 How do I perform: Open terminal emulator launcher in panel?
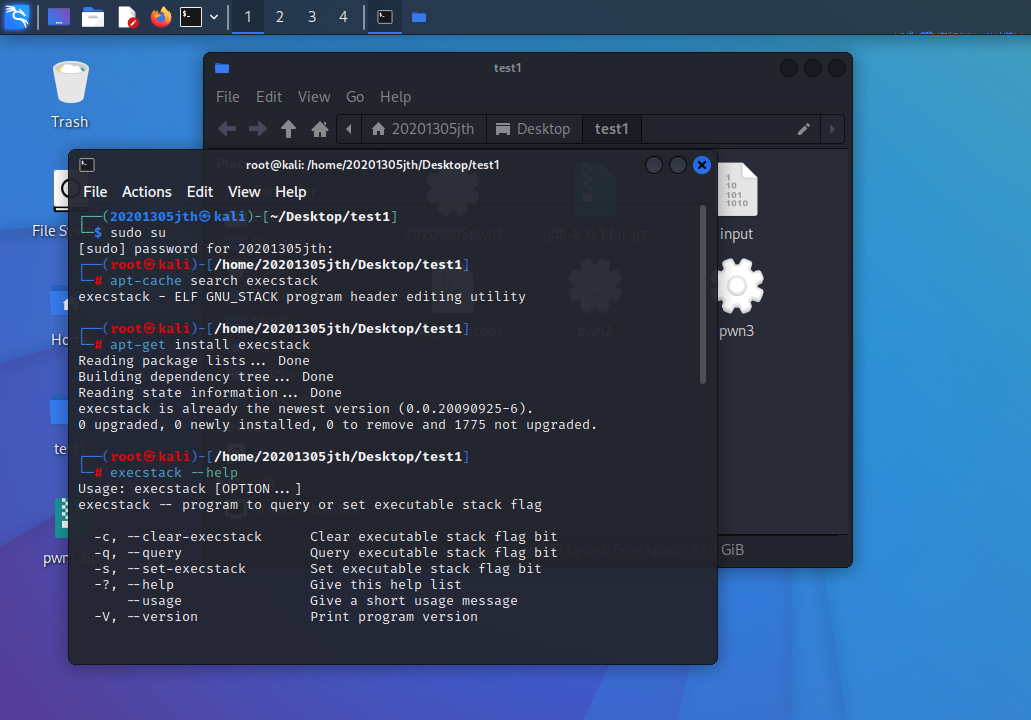(191, 17)
